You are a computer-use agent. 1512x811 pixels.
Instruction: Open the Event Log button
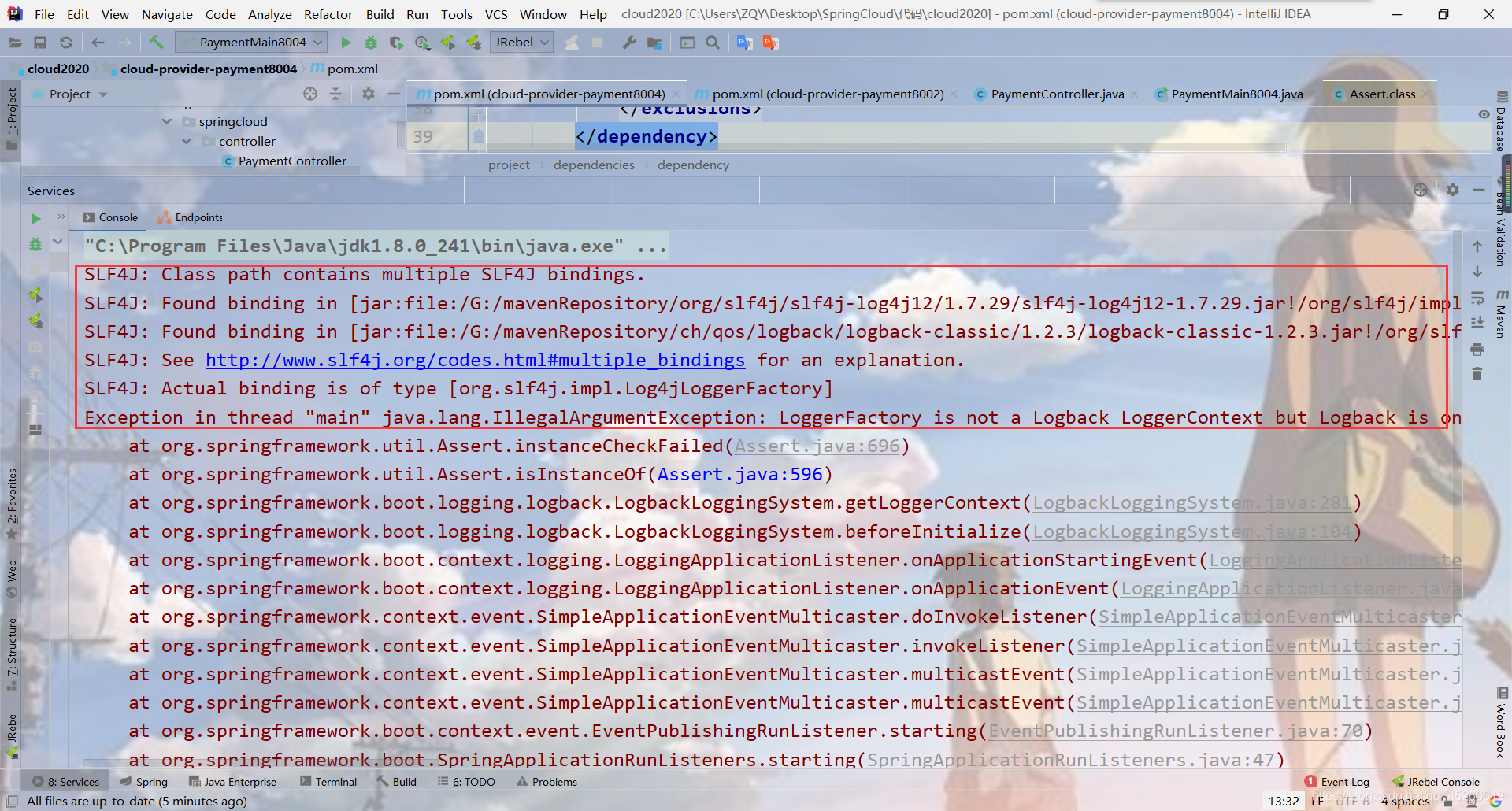[1337, 782]
